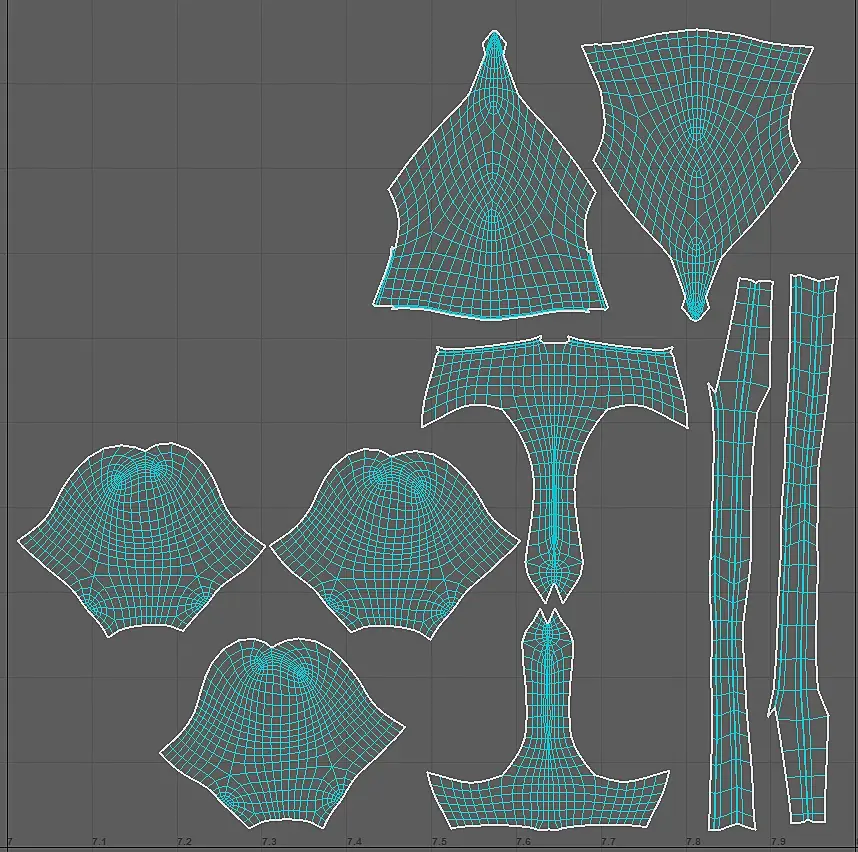Select the middle dome-shaped UV shell

[x=394, y=543]
